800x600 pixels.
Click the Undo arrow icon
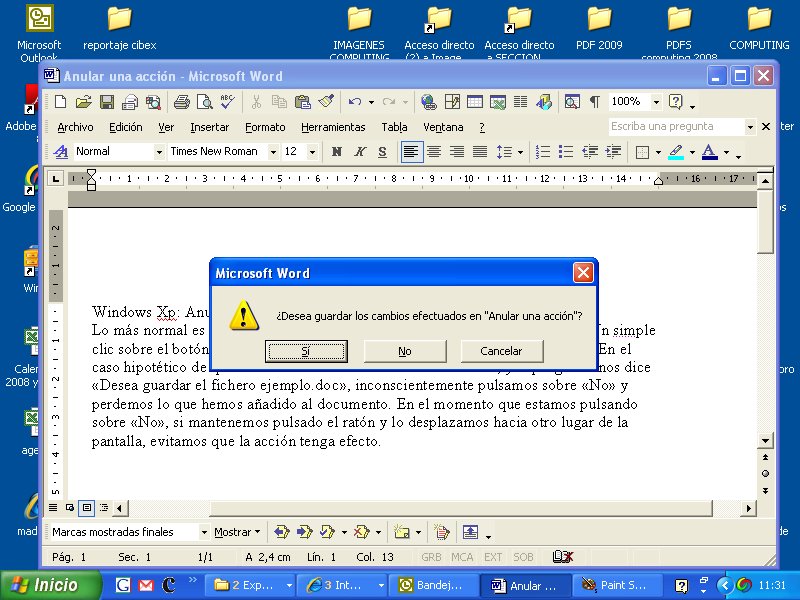355,102
